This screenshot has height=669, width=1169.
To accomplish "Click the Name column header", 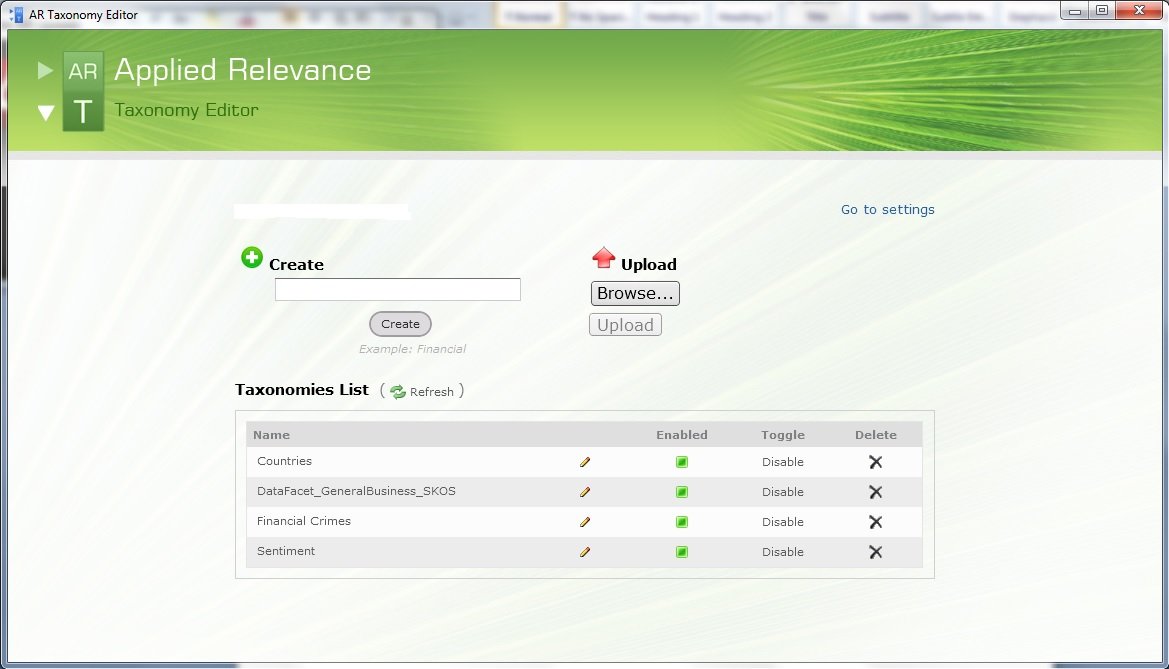I will pyautogui.click(x=271, y=435).
